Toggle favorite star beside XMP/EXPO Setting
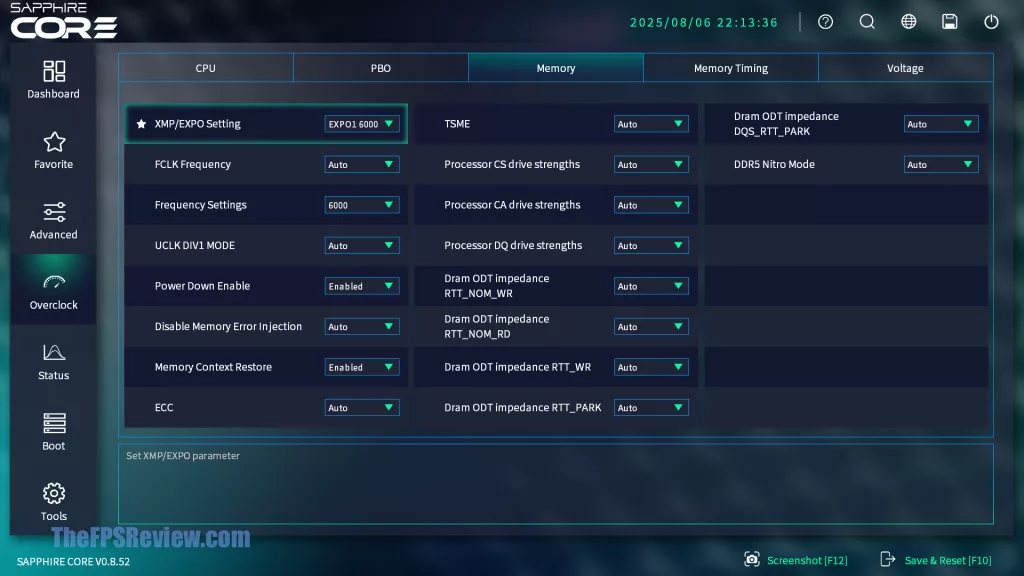Screen dimensions: 1024x576 tap(141, 123)
